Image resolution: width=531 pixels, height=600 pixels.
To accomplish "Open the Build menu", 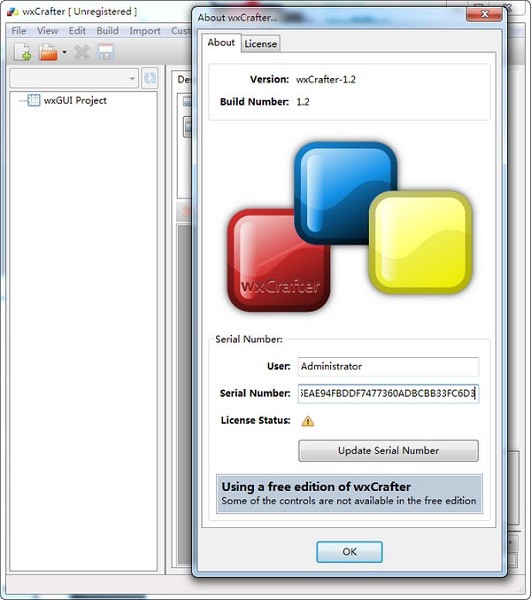I will (108, 31).
